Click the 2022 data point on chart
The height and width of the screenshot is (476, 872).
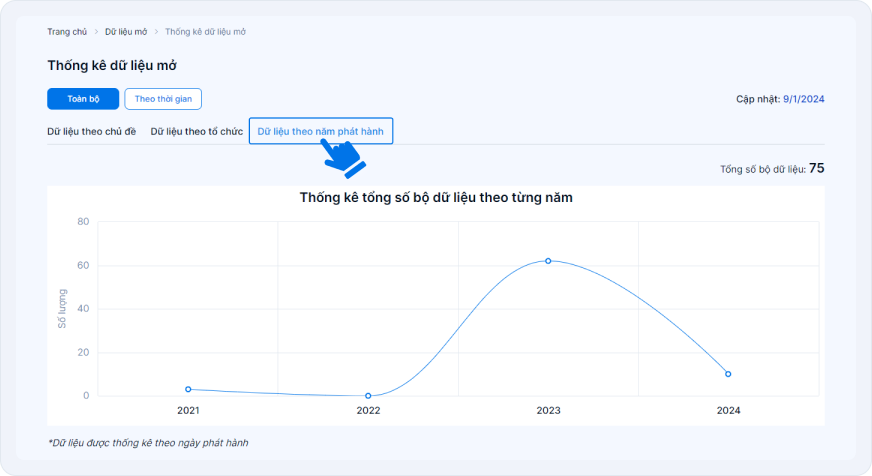368,396
